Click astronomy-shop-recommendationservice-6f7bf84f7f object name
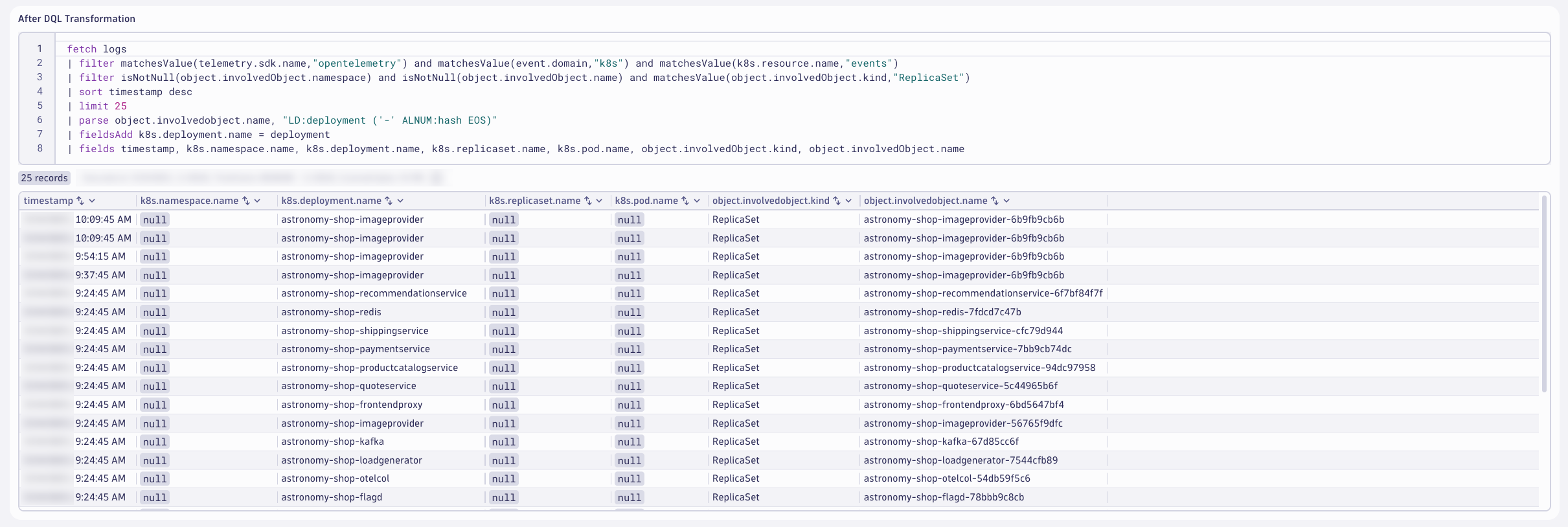 click(x=983, y=293)
